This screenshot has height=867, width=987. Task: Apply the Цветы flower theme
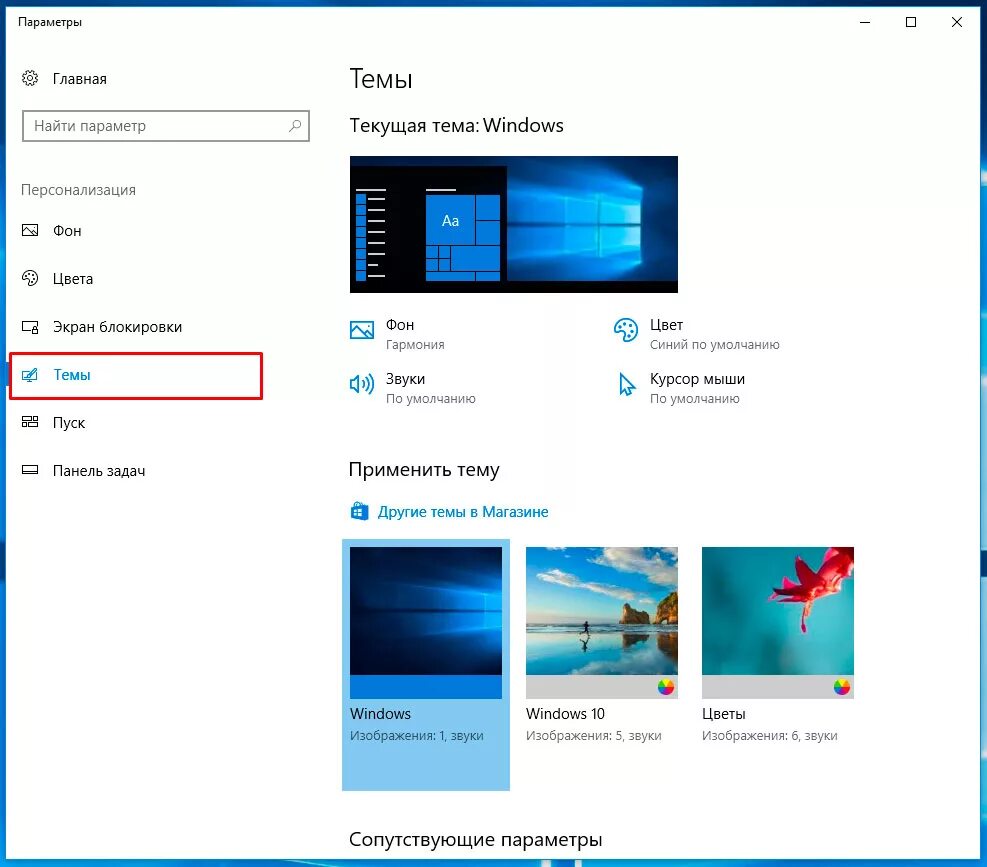pyautogui.click(x=778, y=622)
